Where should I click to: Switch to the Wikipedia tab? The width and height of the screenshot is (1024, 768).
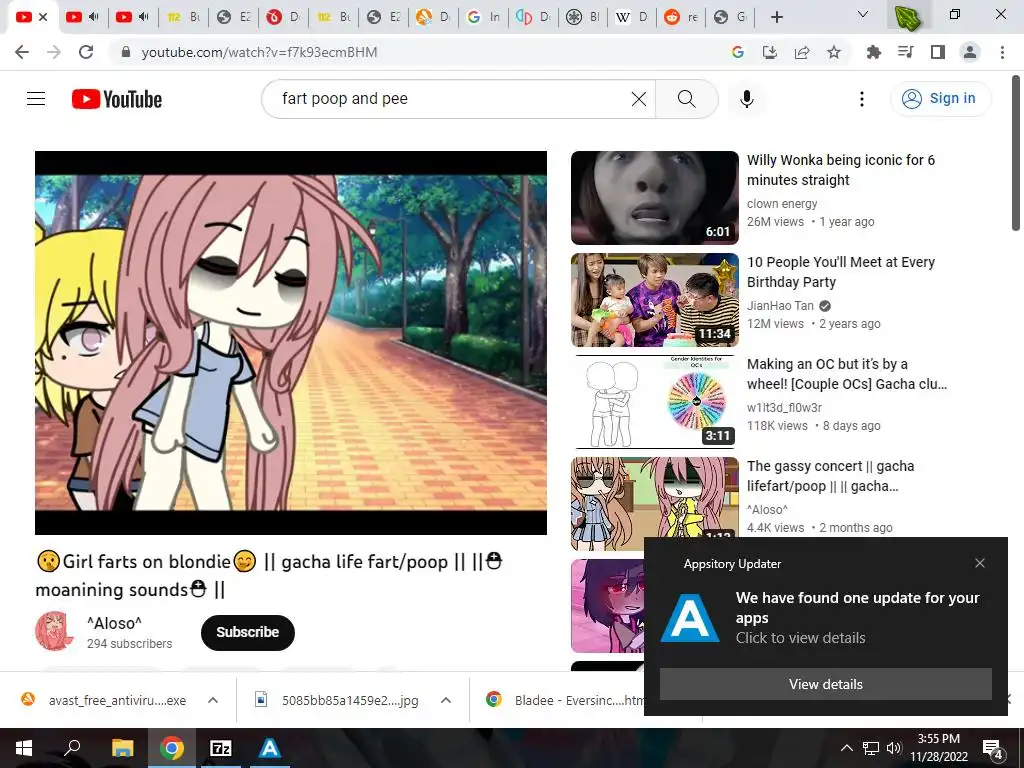632,17
